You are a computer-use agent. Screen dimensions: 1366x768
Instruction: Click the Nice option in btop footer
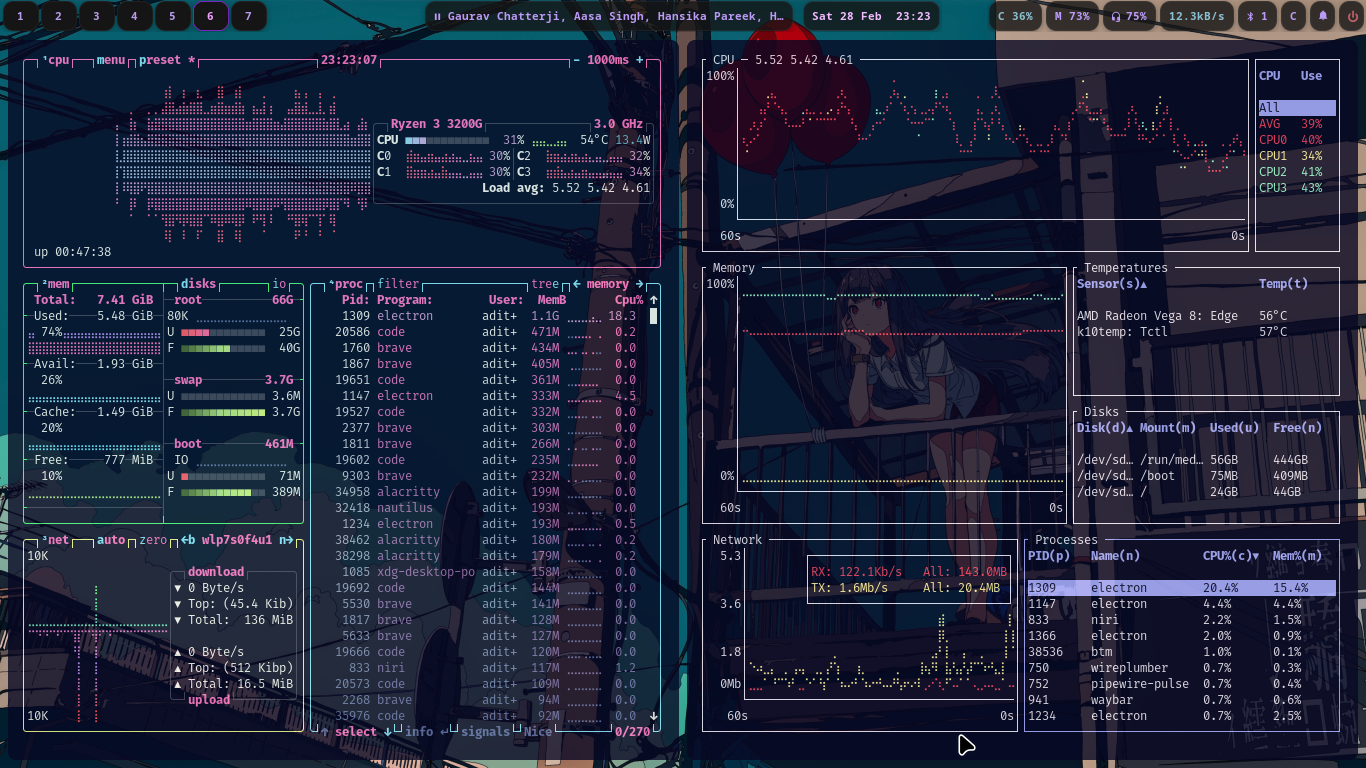pos(538,732)
